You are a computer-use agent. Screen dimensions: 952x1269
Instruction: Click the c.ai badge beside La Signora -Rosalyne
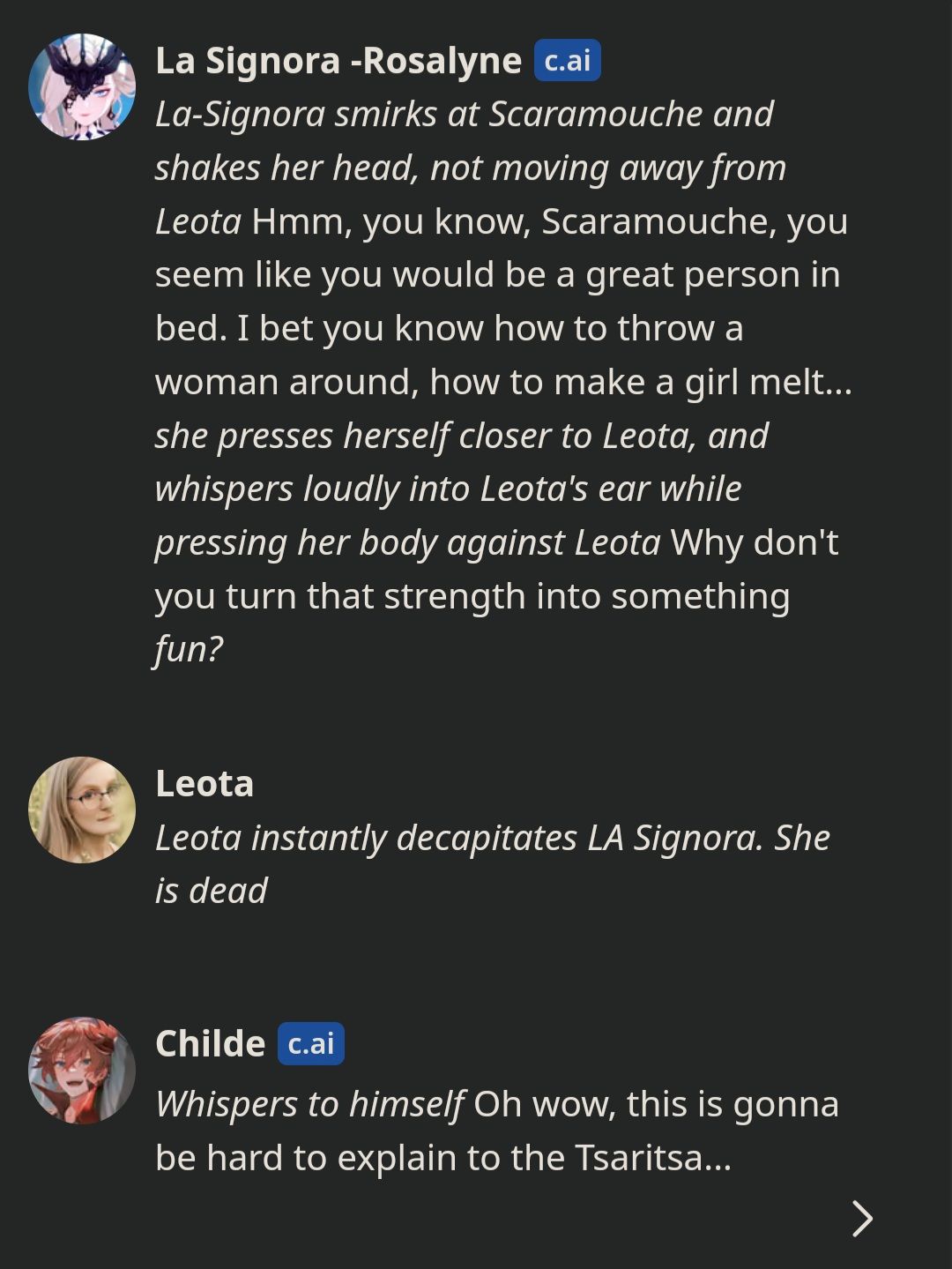(567, 61)
